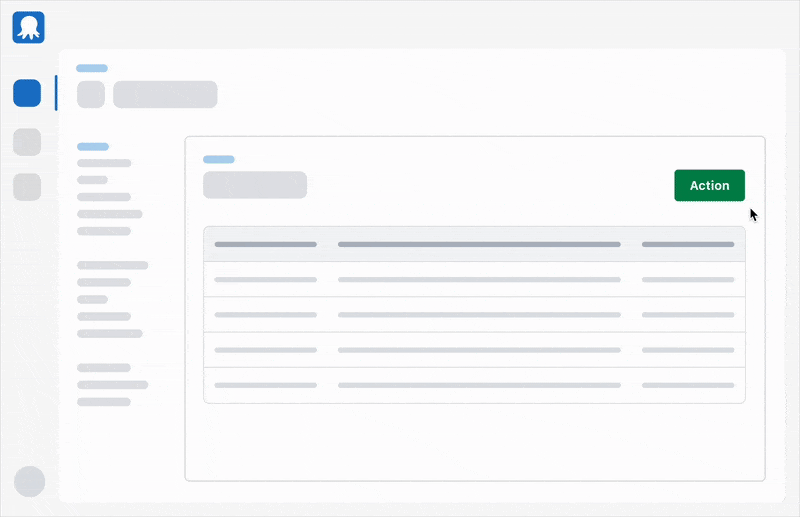Click the wide middle table column header
Screen dimensions: 800x517
[479, 244]
